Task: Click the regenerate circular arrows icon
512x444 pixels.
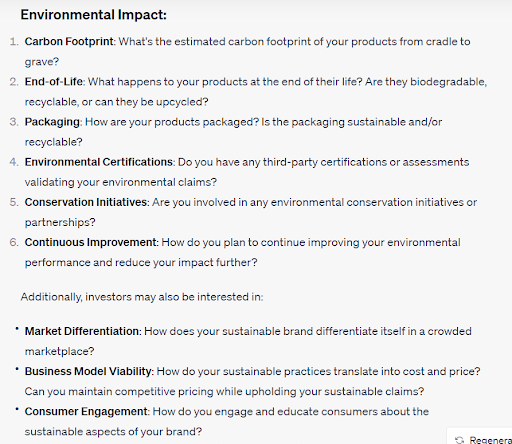Action: (460, 440)
